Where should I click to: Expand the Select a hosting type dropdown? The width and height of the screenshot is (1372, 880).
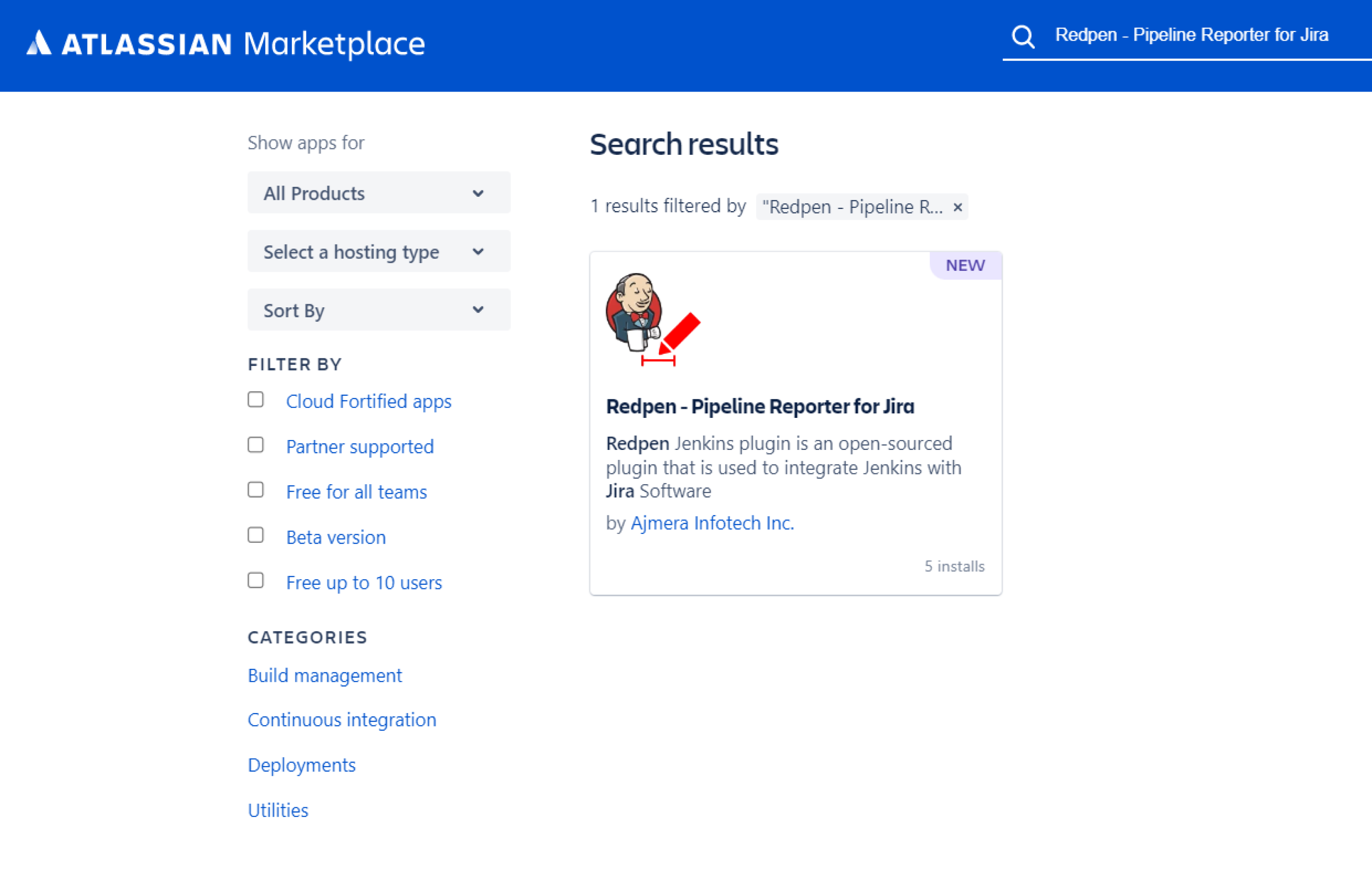(x=379, y=251)
